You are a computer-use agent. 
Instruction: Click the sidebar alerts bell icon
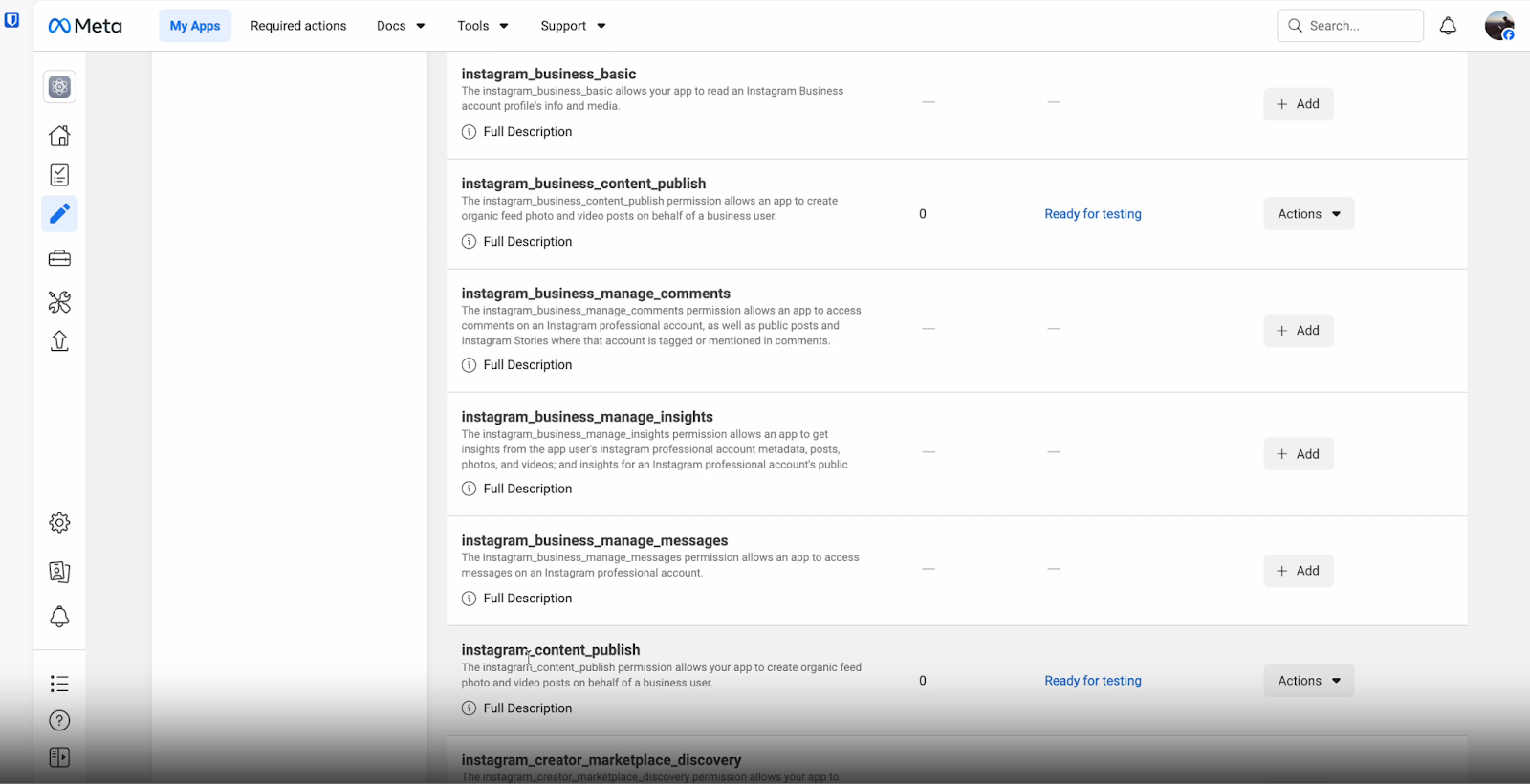(59, 617)
